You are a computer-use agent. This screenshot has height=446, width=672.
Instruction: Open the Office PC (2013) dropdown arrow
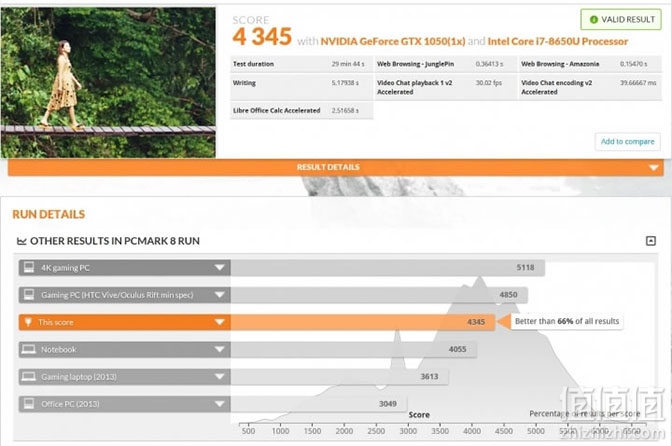tap(219, 404)
